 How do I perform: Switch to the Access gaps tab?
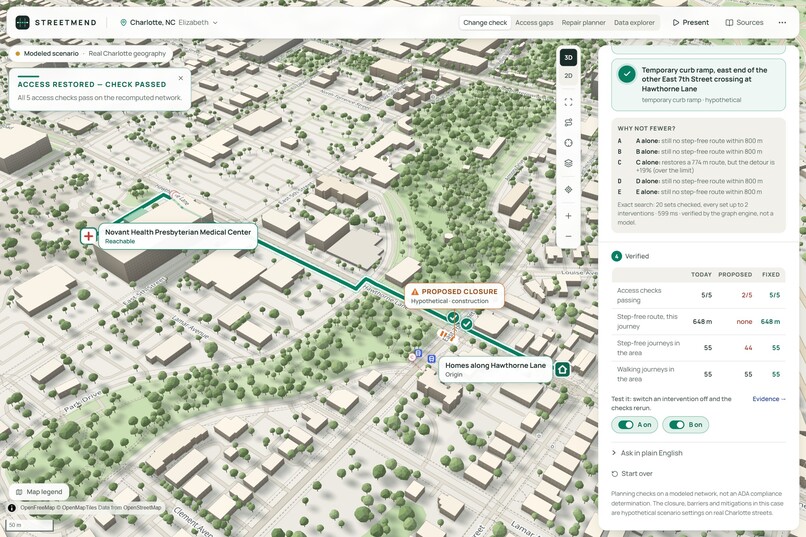pos(534,23)
